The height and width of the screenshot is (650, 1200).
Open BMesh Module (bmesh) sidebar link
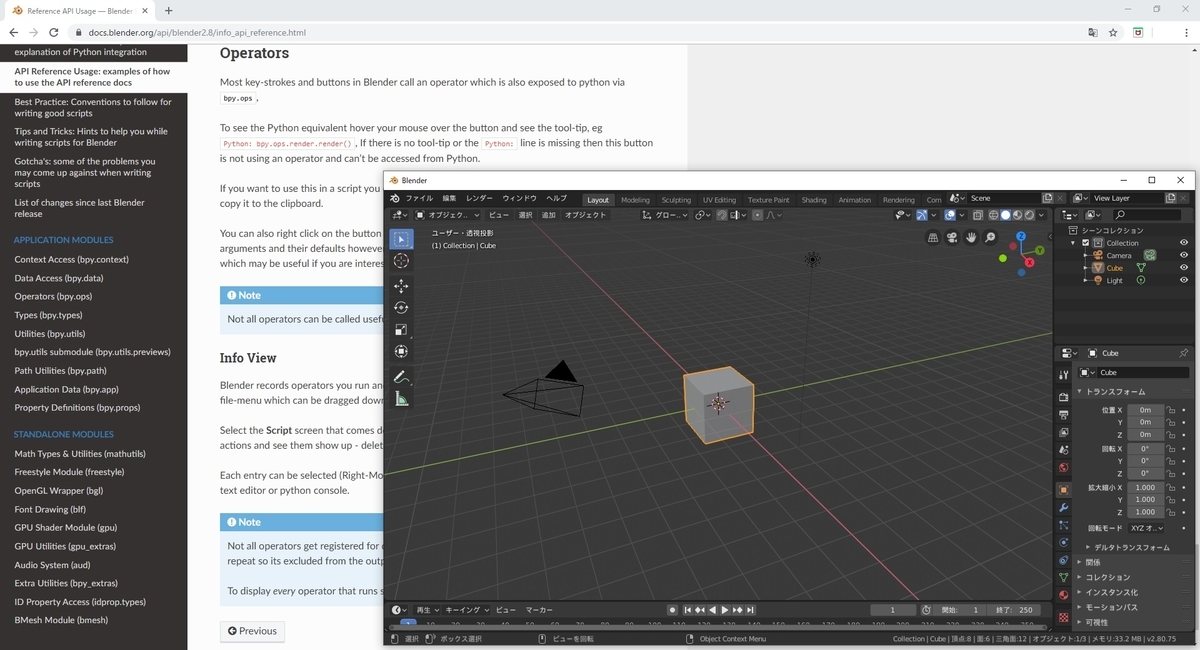pyautogui.click(x=61, y=620)
